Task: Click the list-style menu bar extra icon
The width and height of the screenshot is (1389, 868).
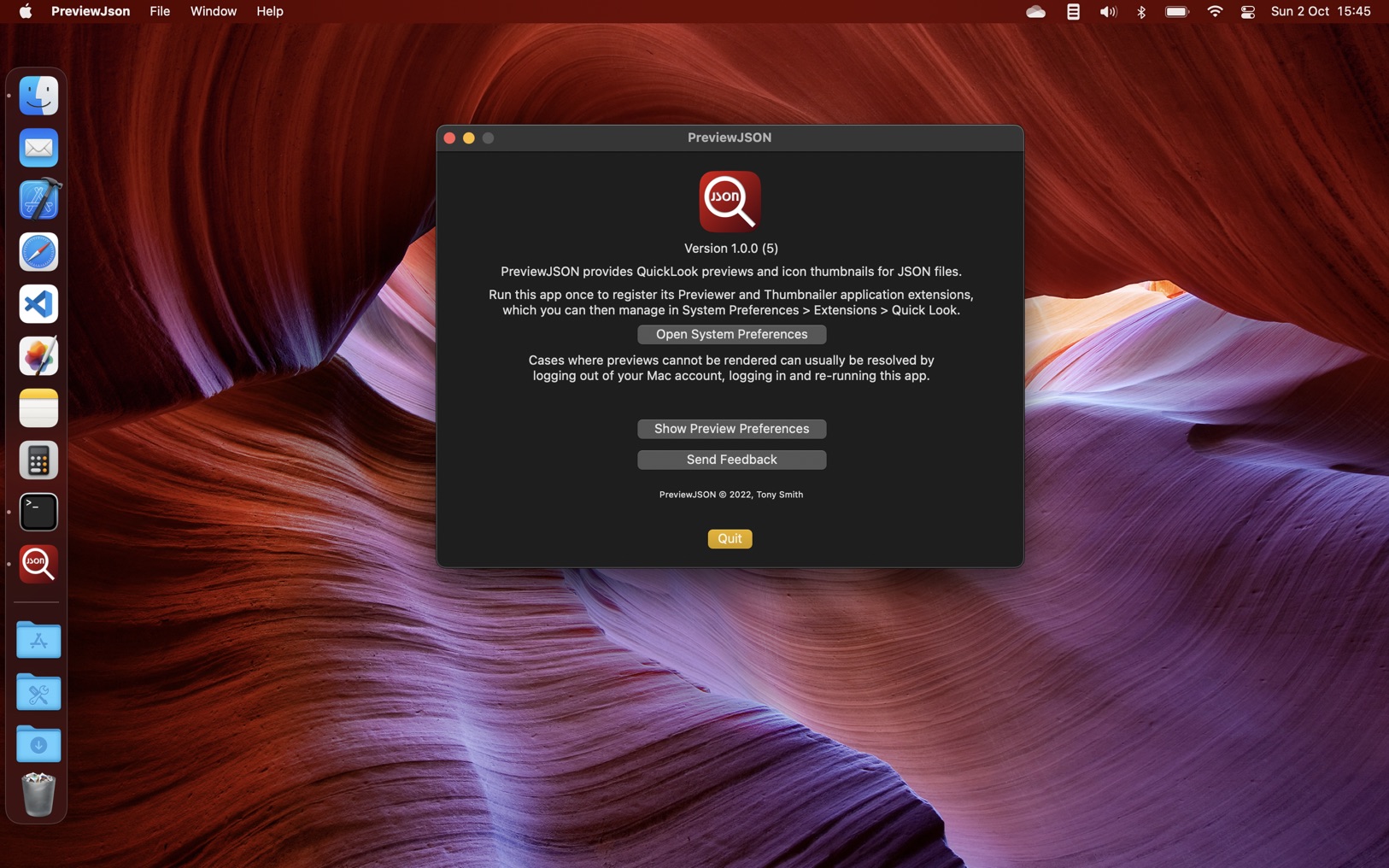Action: (1073, 11)
